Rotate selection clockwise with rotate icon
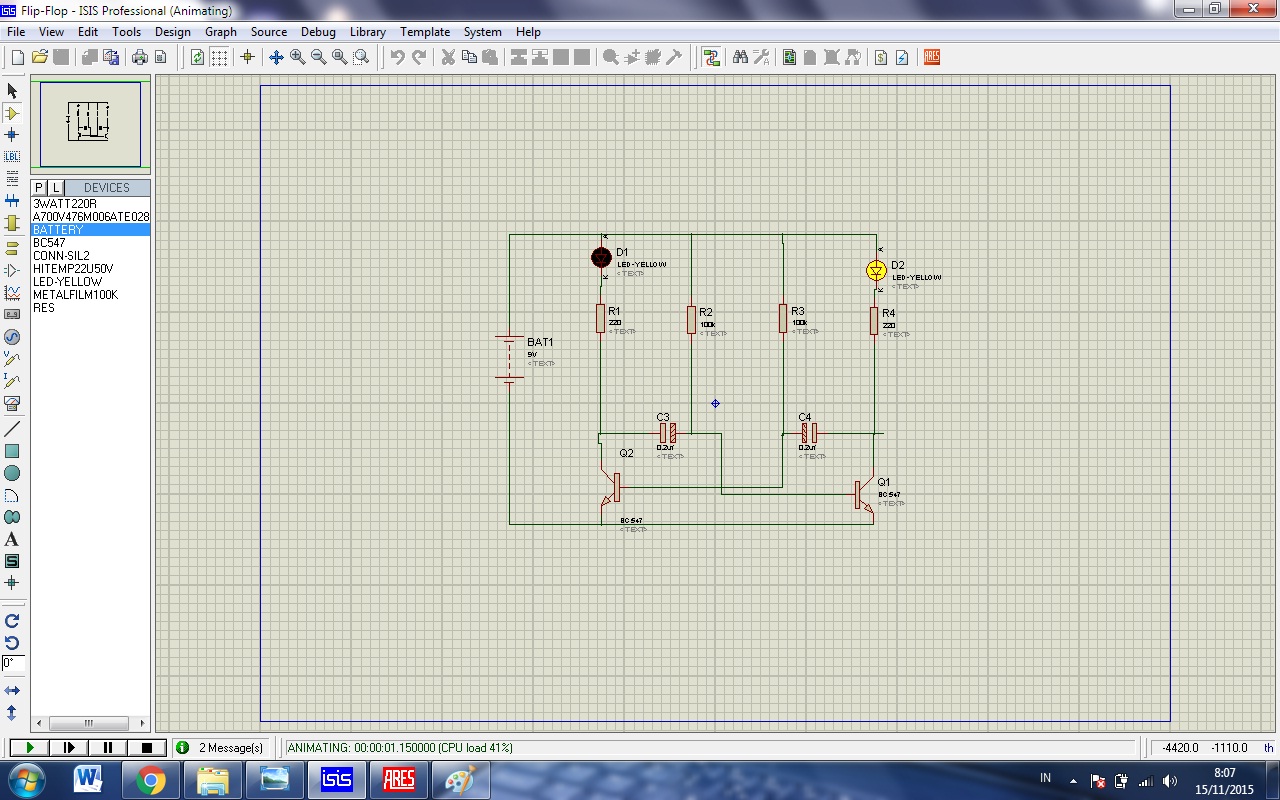The width and height of the screenshot is (1280, 800). (x=13, y=618)
